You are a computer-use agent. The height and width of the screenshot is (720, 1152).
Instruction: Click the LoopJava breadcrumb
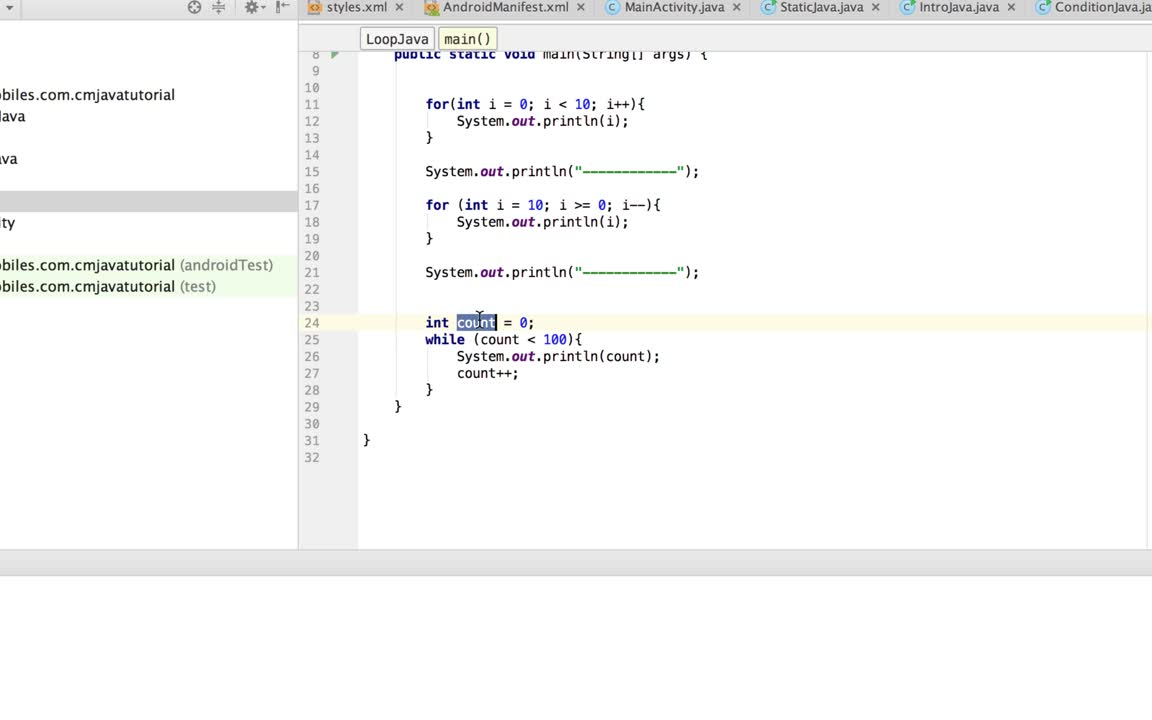point(397,39)
